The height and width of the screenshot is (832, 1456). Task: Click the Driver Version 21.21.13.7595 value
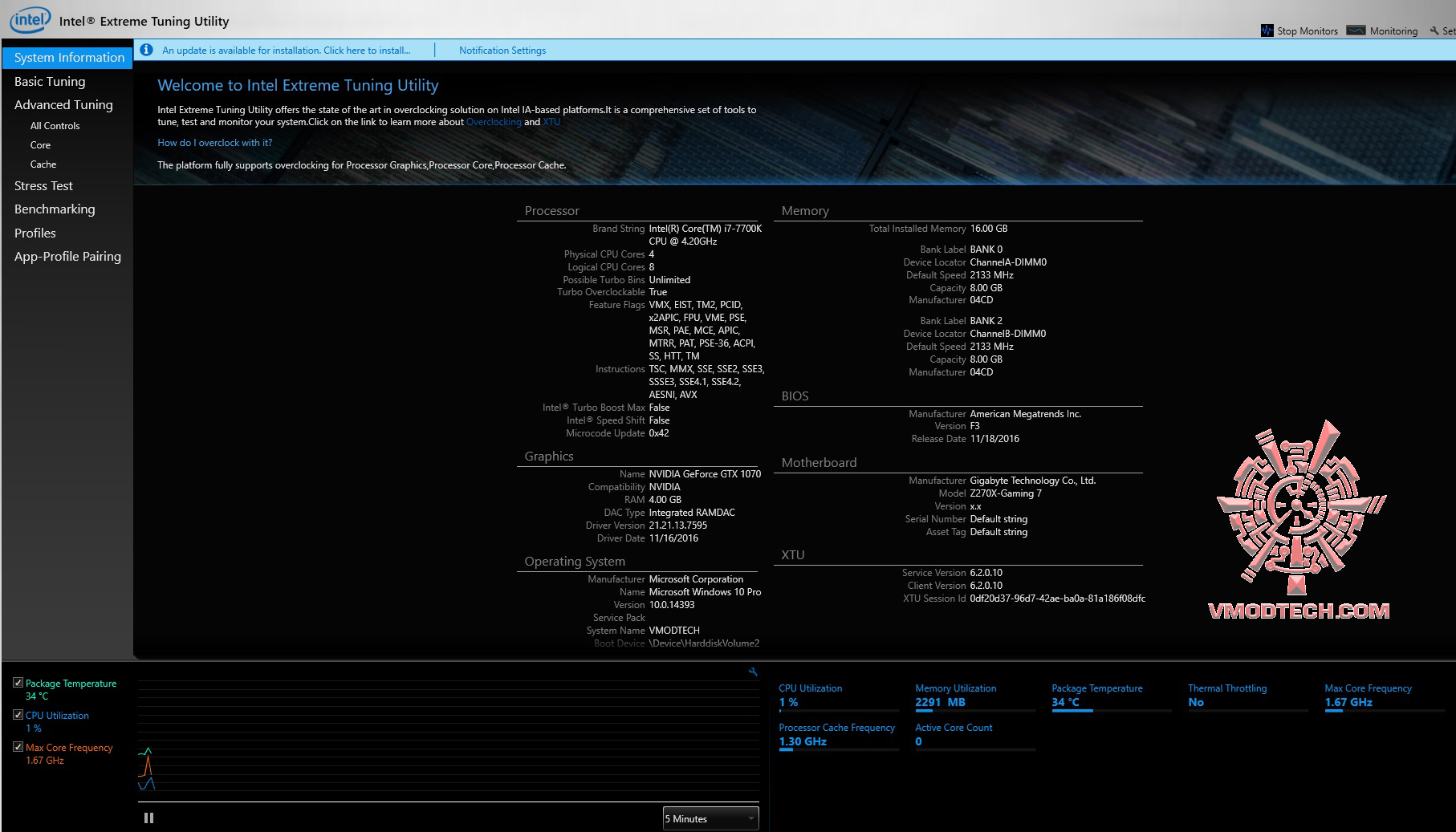click(677, 526)
